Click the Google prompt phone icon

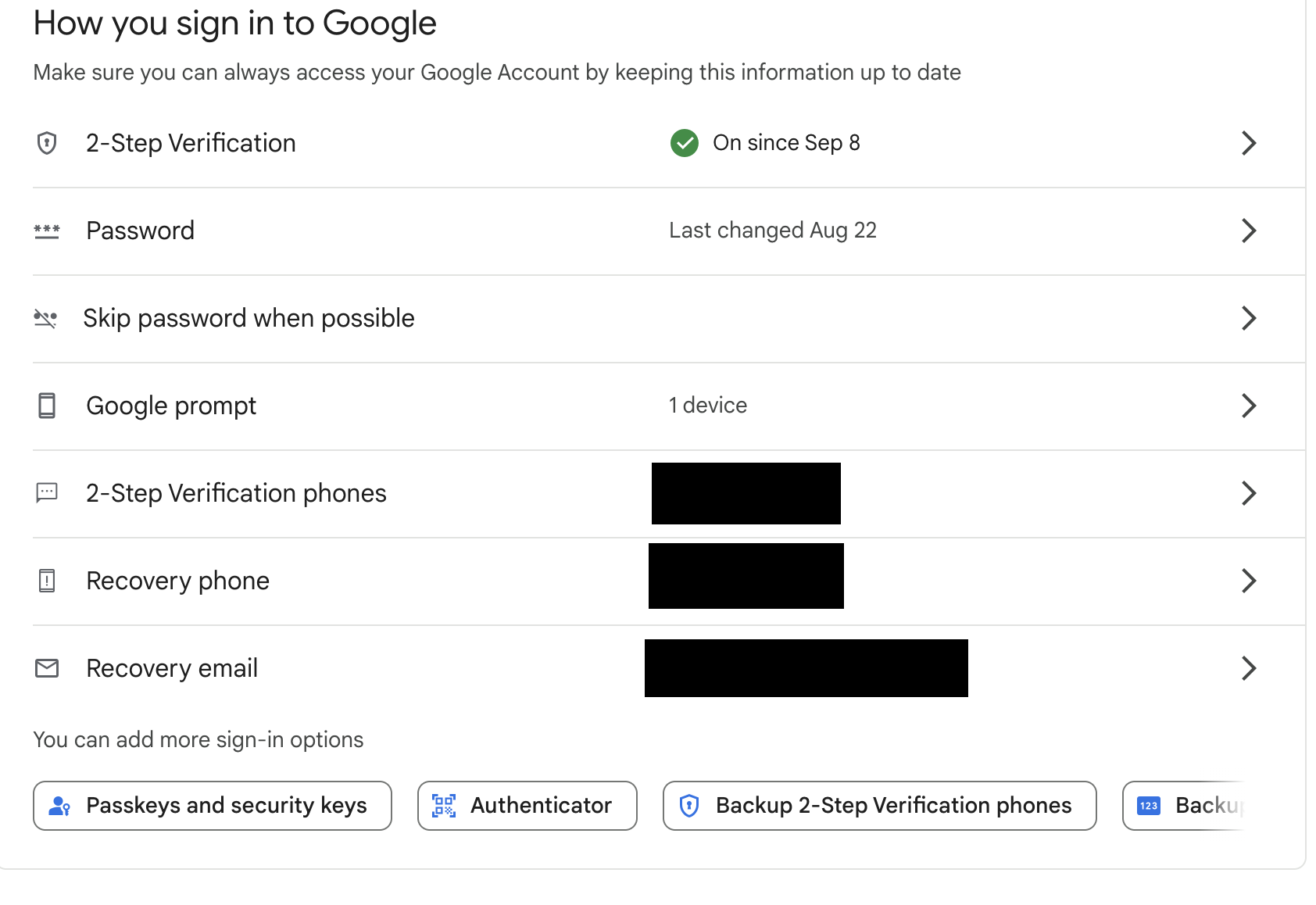[47, 406]
